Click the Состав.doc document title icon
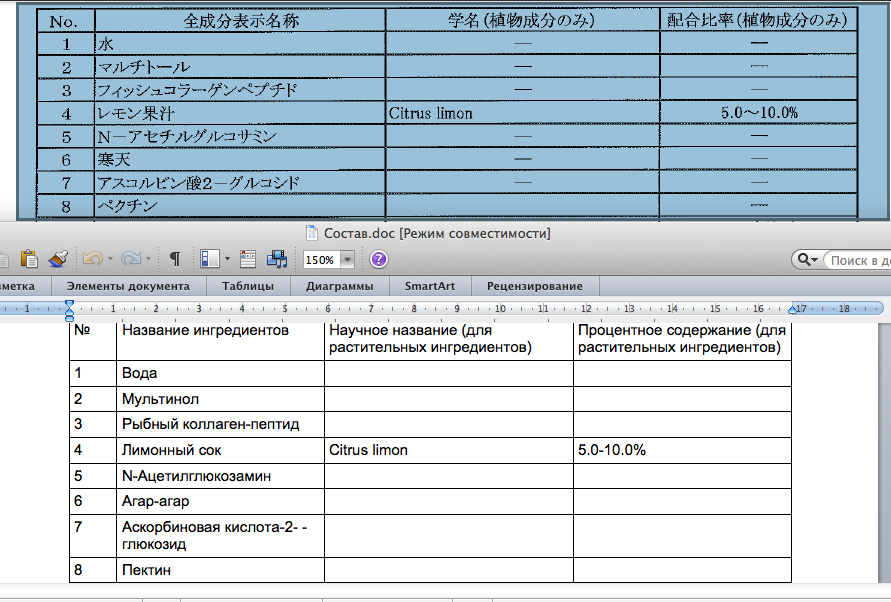The image size is (891, 602). pyautogui.click(x=315, y=233)
